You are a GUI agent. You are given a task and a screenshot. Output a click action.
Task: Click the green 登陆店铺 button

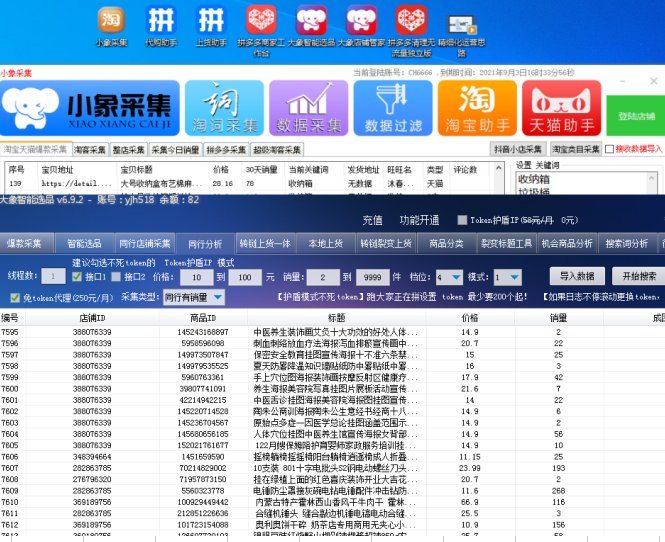pyautogui.click(x=636, y=116)
